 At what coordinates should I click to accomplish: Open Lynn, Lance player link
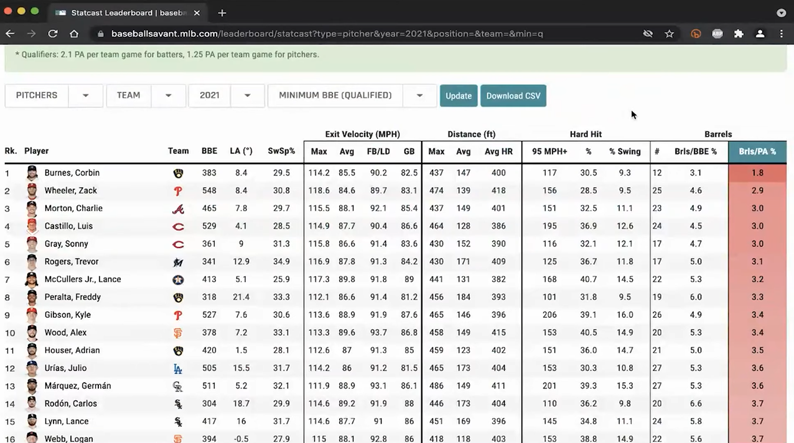click(66, 421)
